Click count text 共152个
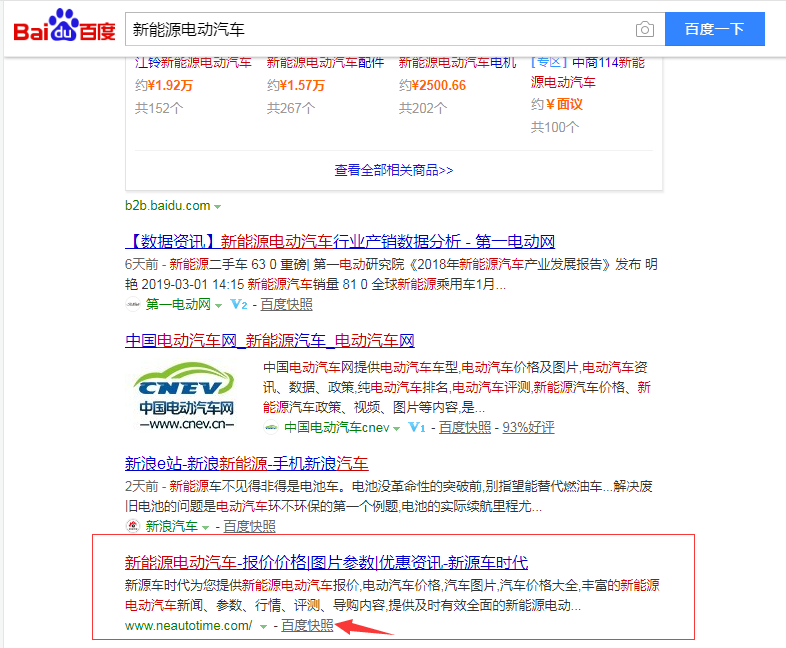786x648 pixels. tap(159, 108)
